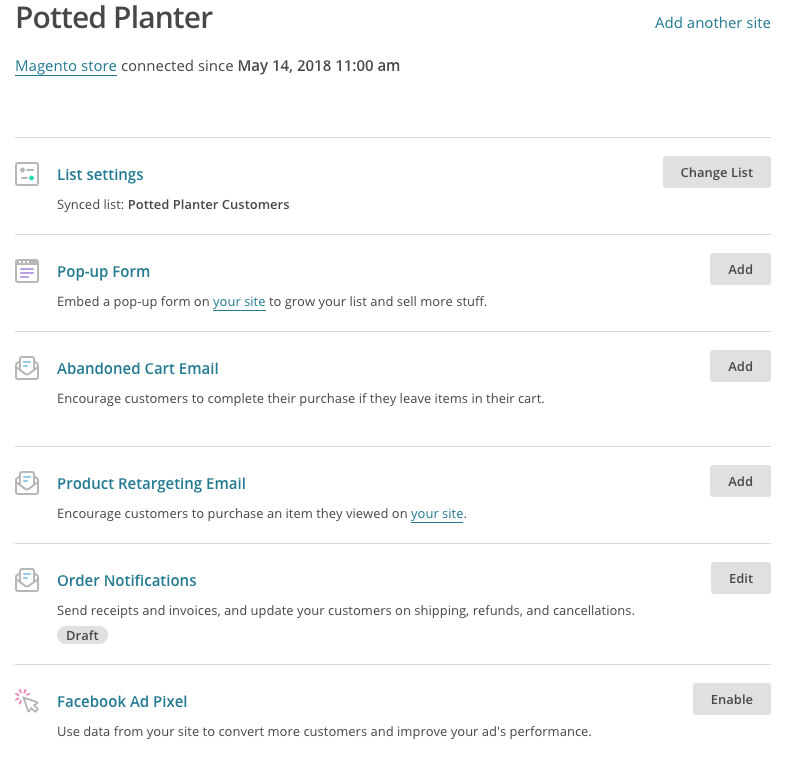Screen dimensions: 785x759
Task: Follow the Magento store link
Action: coord(66,66)
